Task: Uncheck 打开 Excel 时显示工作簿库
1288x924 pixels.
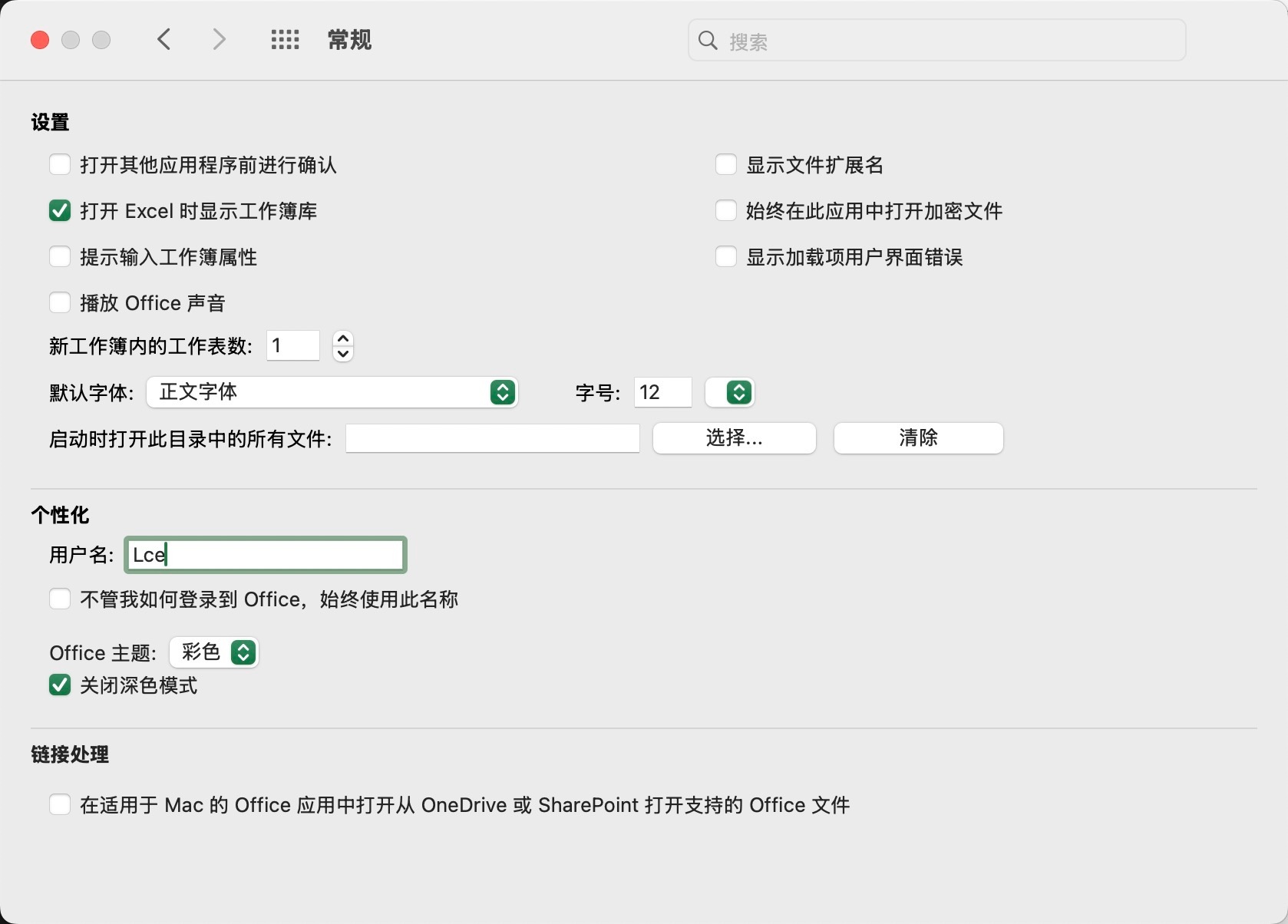Action: 60,211
